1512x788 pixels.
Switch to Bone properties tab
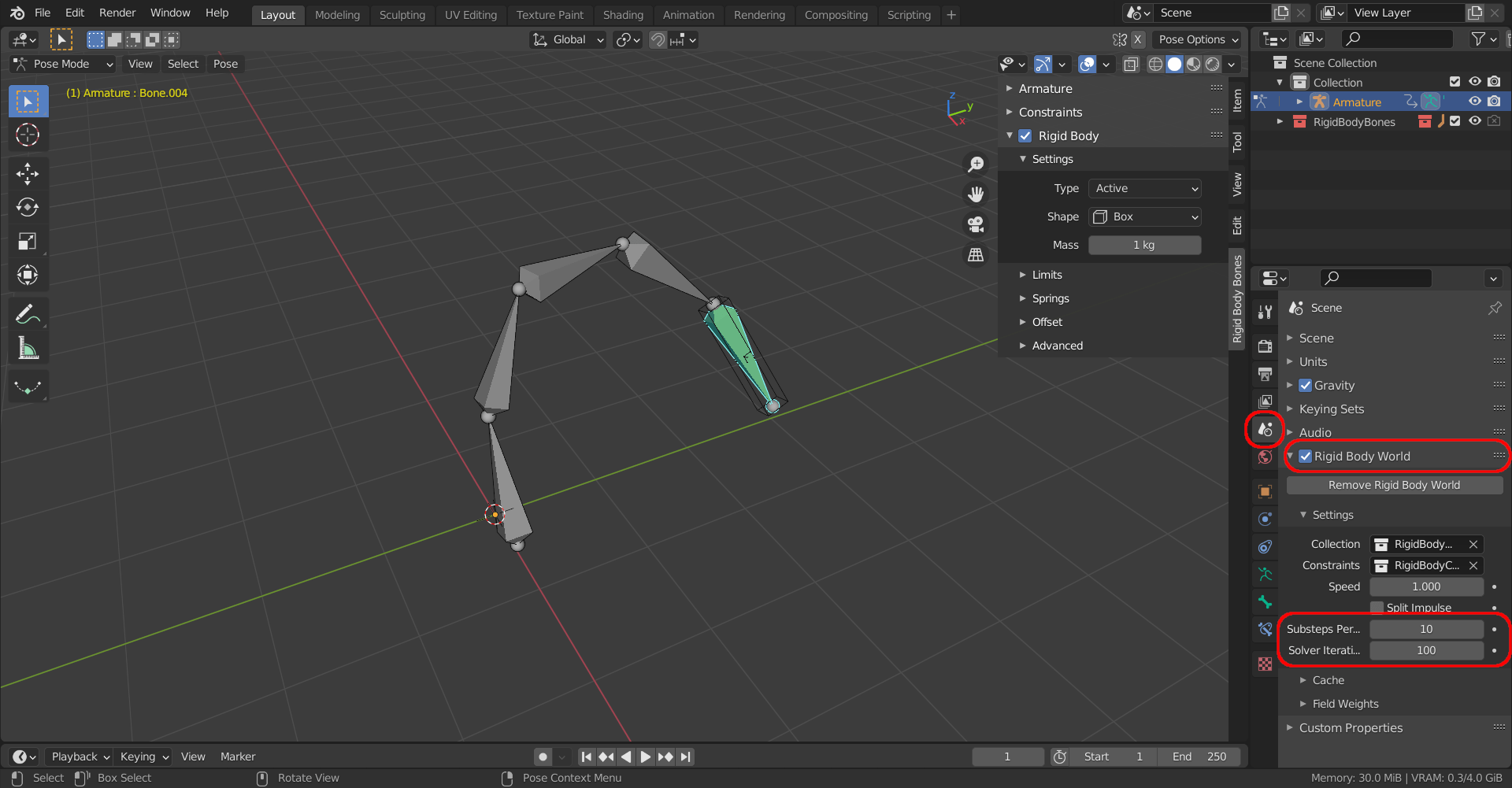(x=1265, y=601)
